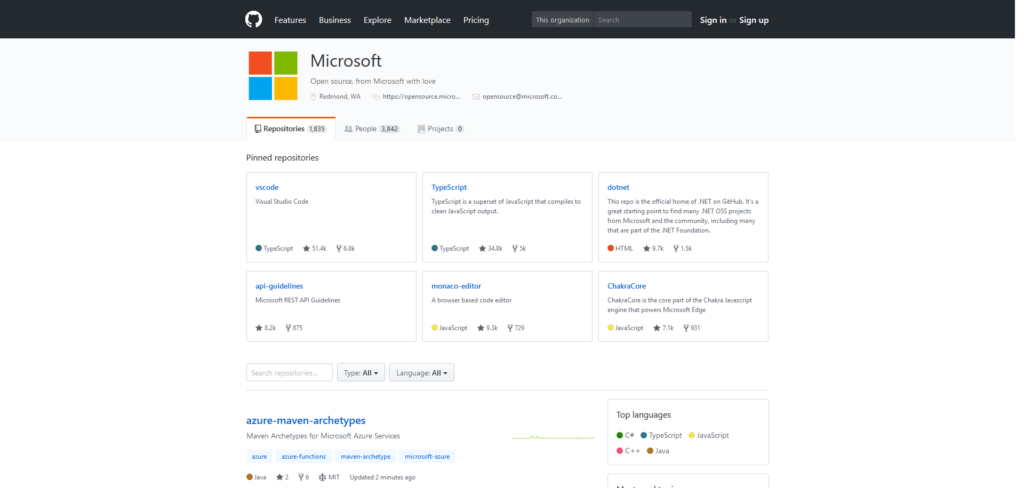Click the This organization search scope label
The height and width of the screenshot is (488, 1024).
click(x=562, y=20)
